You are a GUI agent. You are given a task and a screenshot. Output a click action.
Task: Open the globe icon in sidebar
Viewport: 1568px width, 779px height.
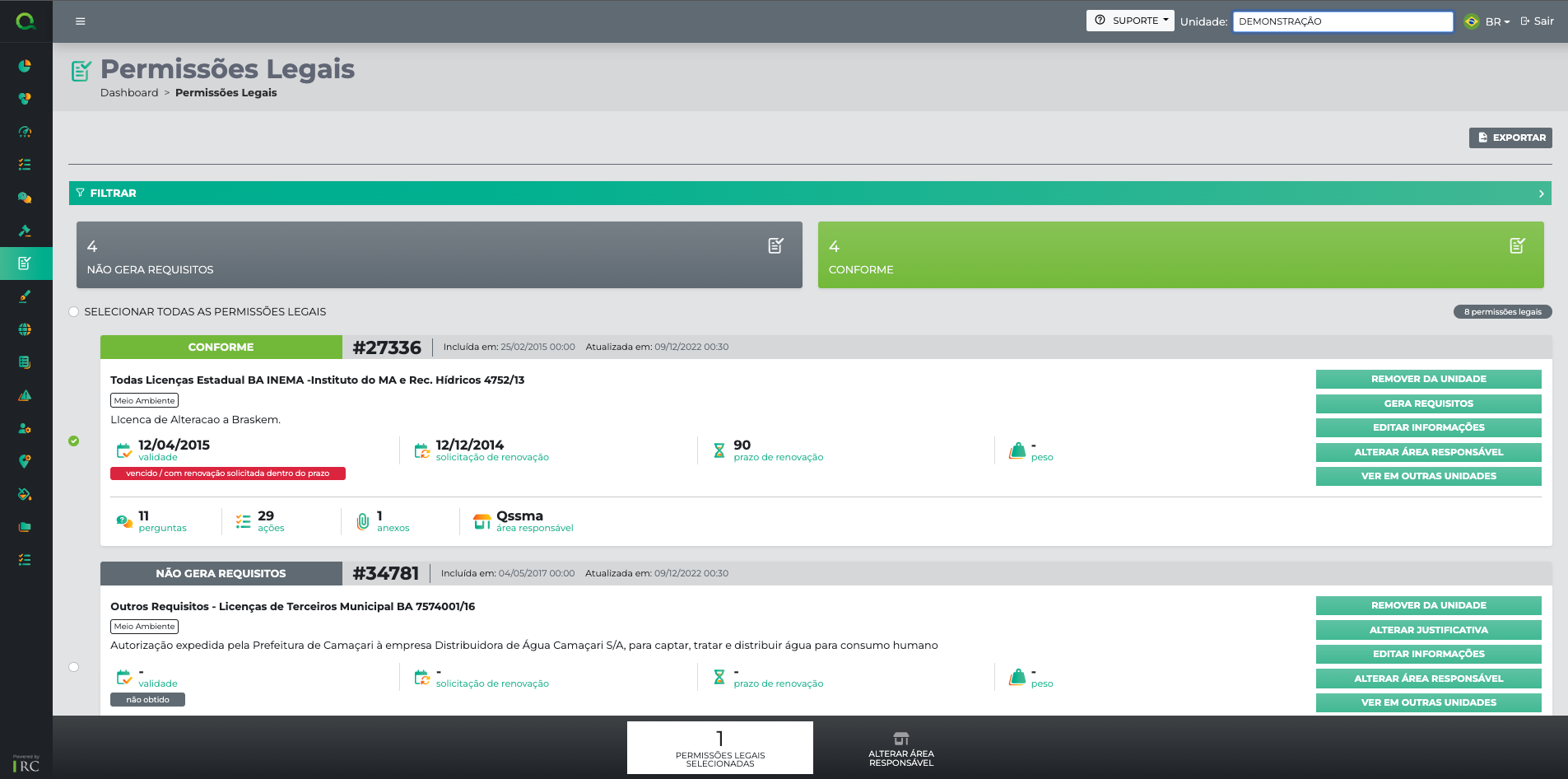point(25,329)
